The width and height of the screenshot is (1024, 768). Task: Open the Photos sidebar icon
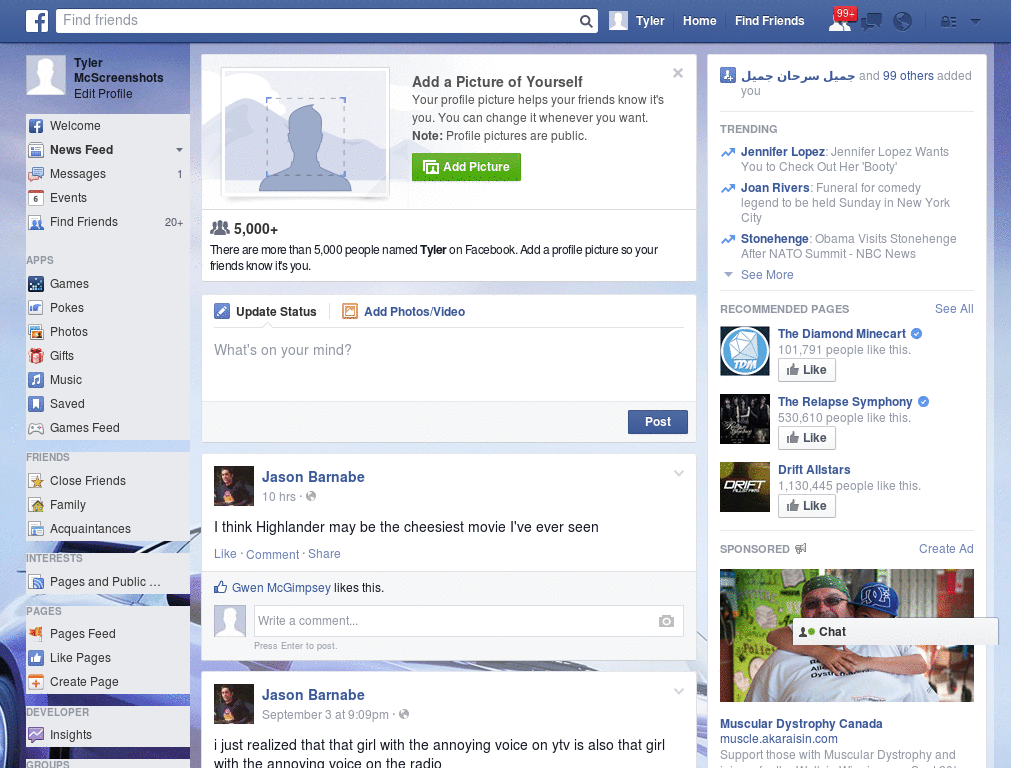point(36,332)
